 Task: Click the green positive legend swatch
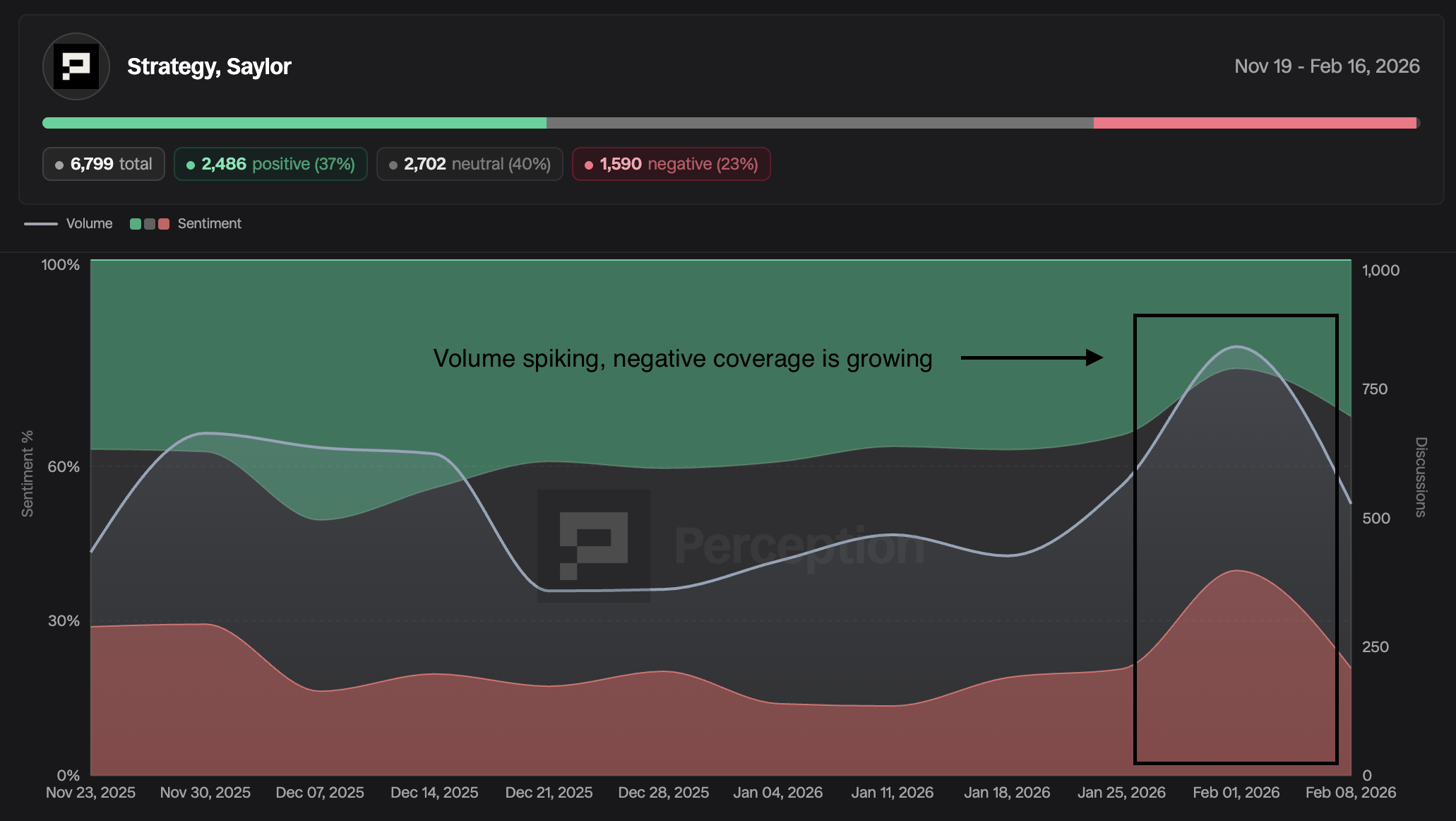(136, 224)
